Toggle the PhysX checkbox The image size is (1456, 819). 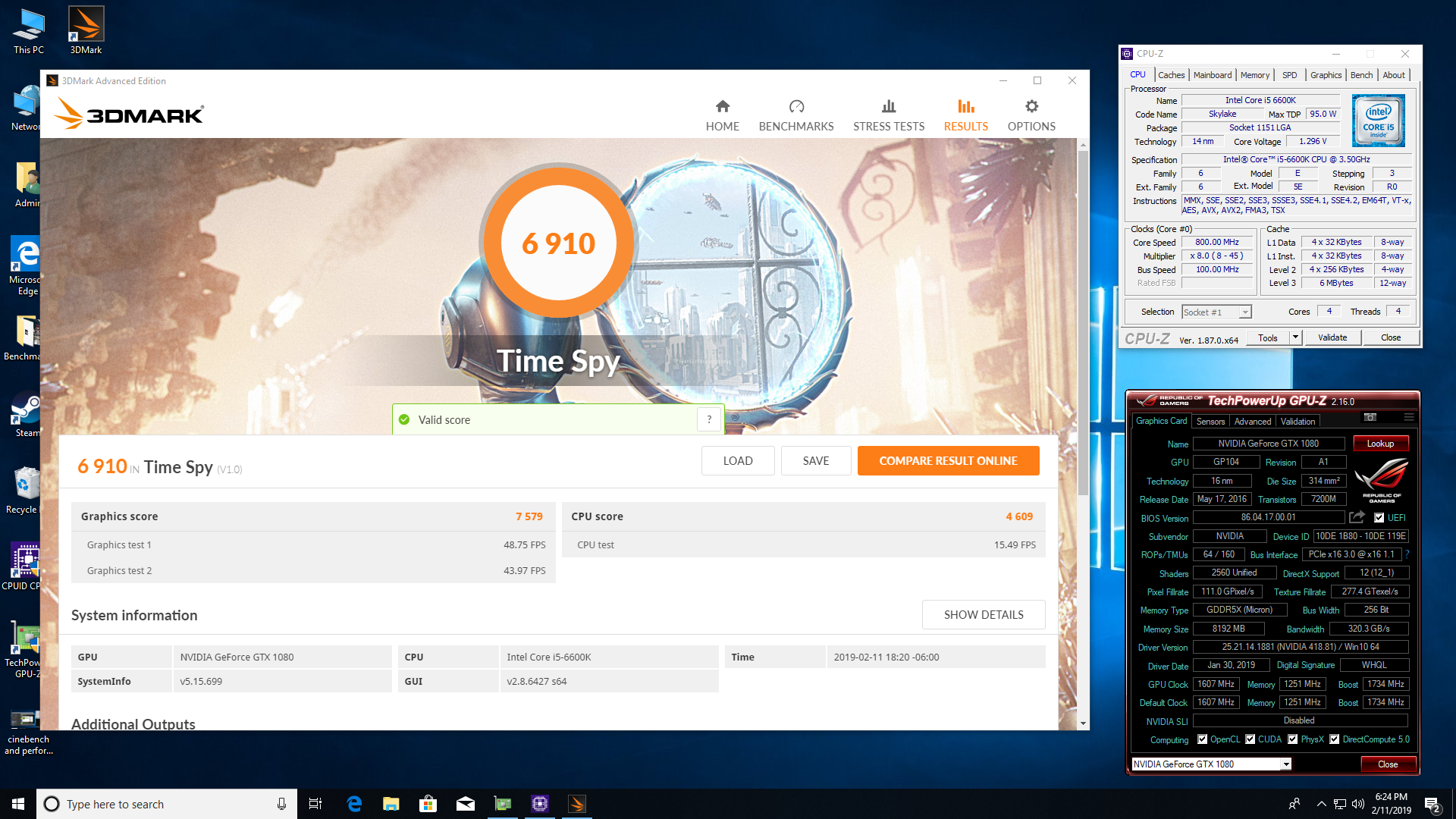1292,739
